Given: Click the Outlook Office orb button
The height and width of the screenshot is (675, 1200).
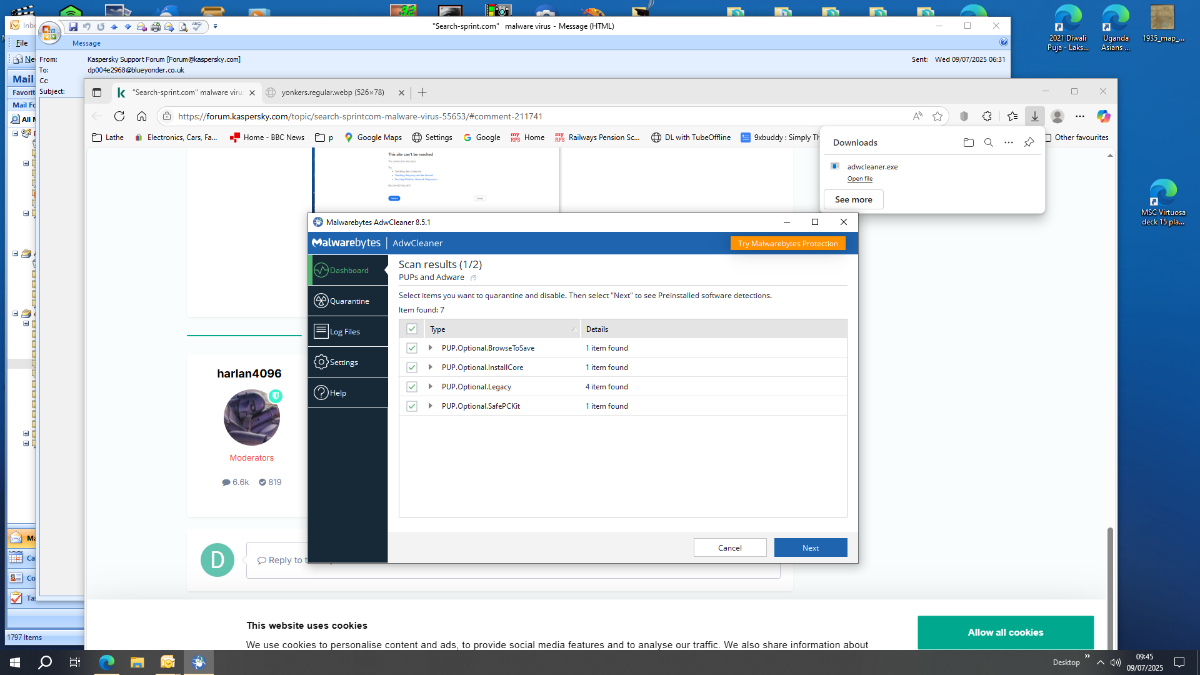Looking at the screenshot, I should coord(50,33).
